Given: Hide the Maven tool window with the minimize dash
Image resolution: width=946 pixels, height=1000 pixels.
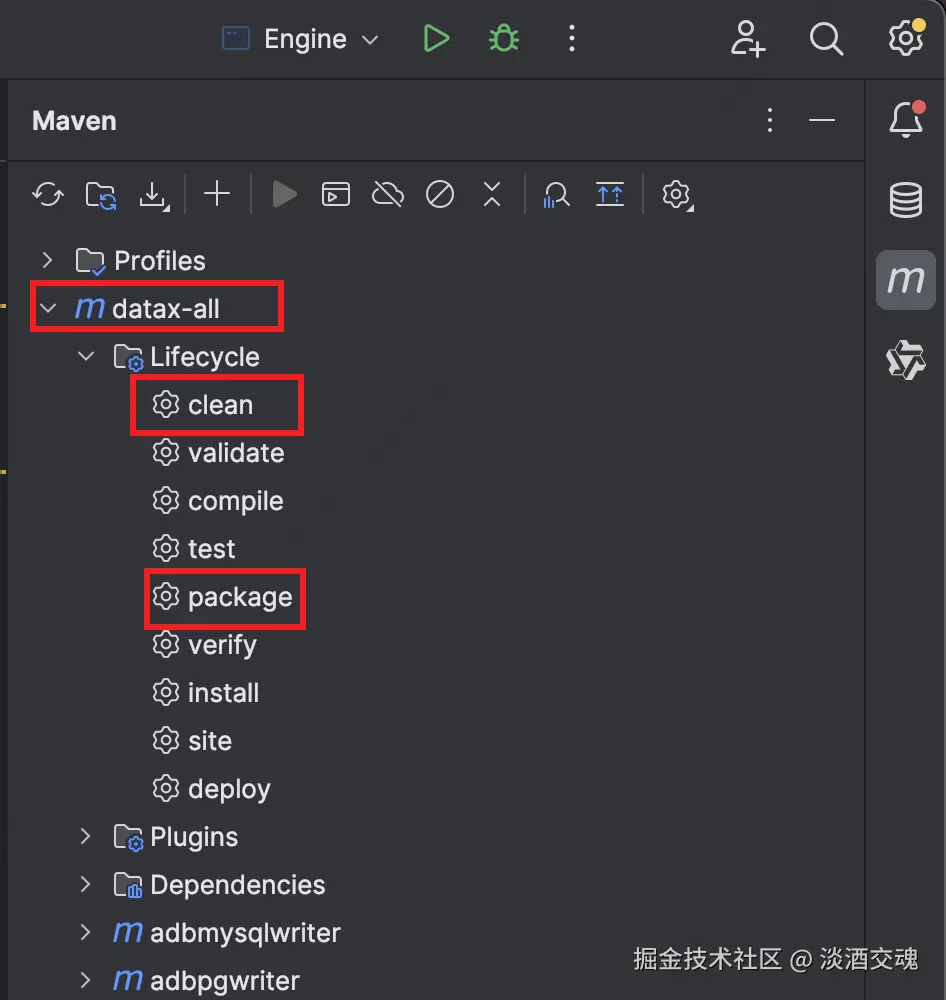Looking at the screenshot, I should coord(822,120).
